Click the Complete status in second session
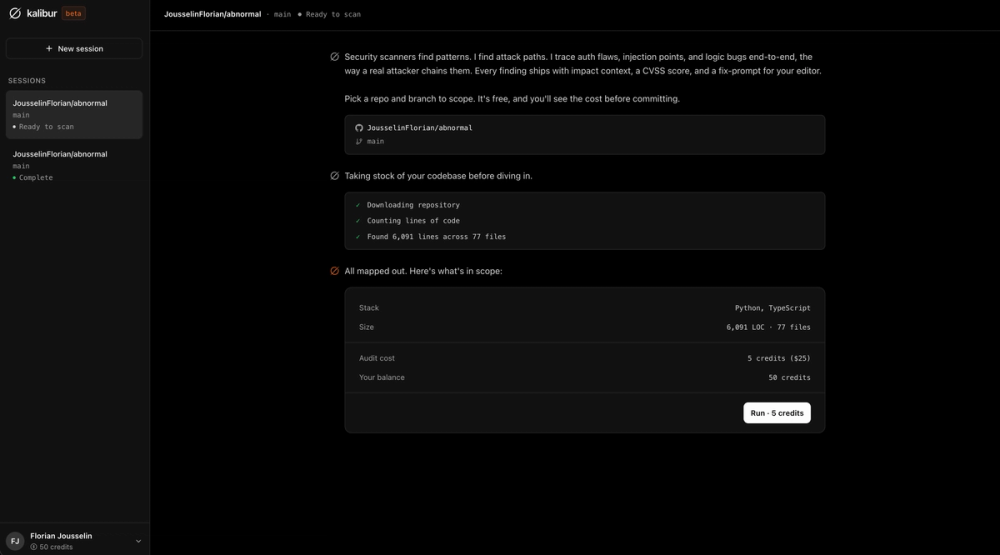1000x555 pixels. point(36,178)
